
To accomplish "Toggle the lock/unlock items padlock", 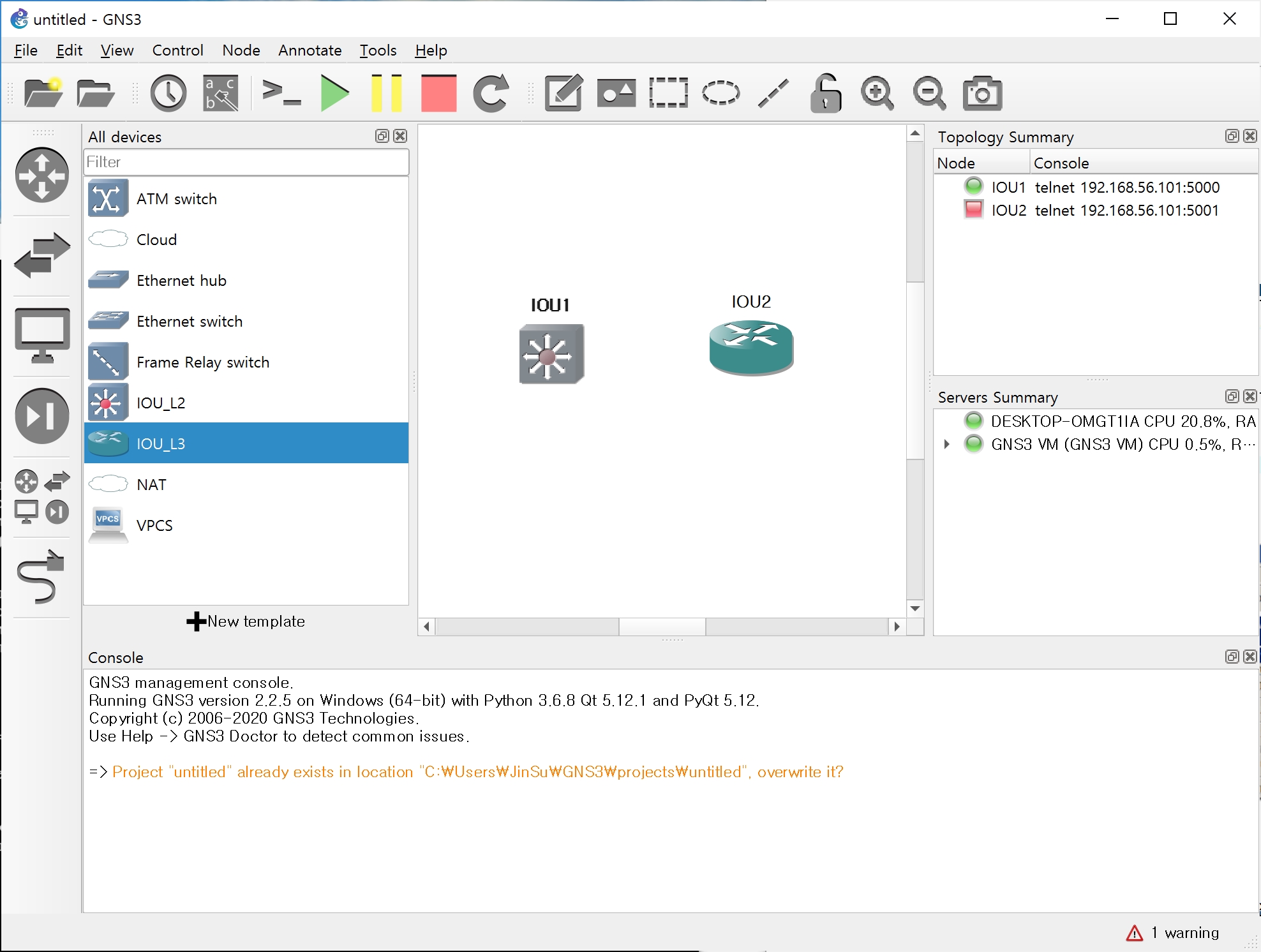I will (x=825, y=94).
